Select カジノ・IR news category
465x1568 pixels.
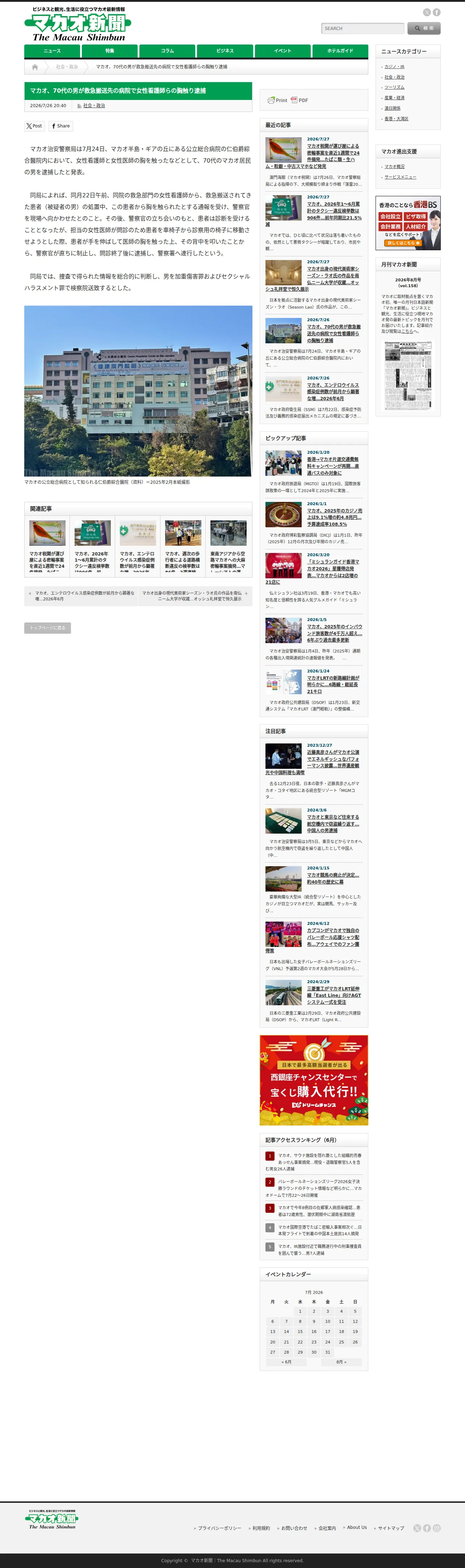(x=394, y=67)
